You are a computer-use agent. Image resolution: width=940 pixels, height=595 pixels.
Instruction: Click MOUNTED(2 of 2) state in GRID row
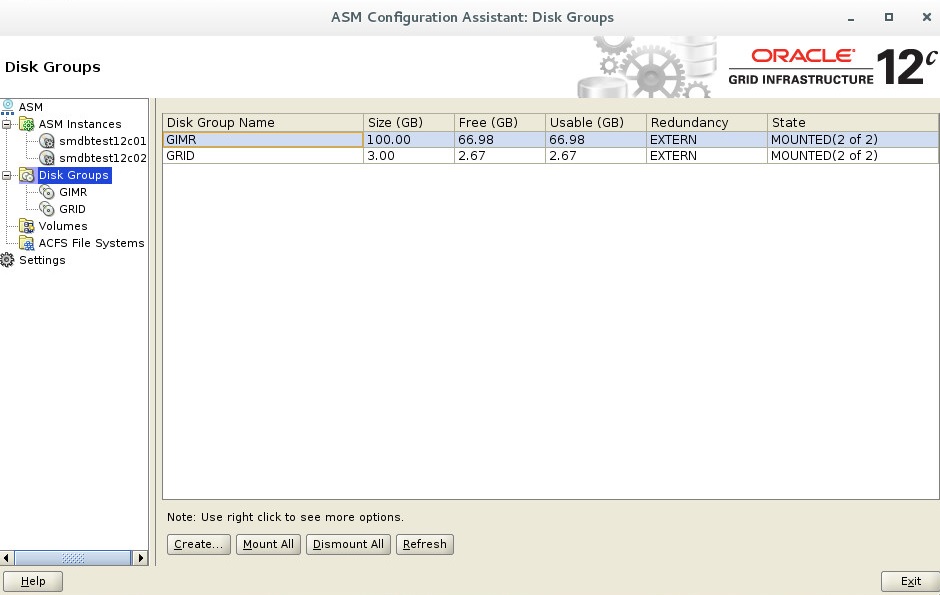(852, 156)
